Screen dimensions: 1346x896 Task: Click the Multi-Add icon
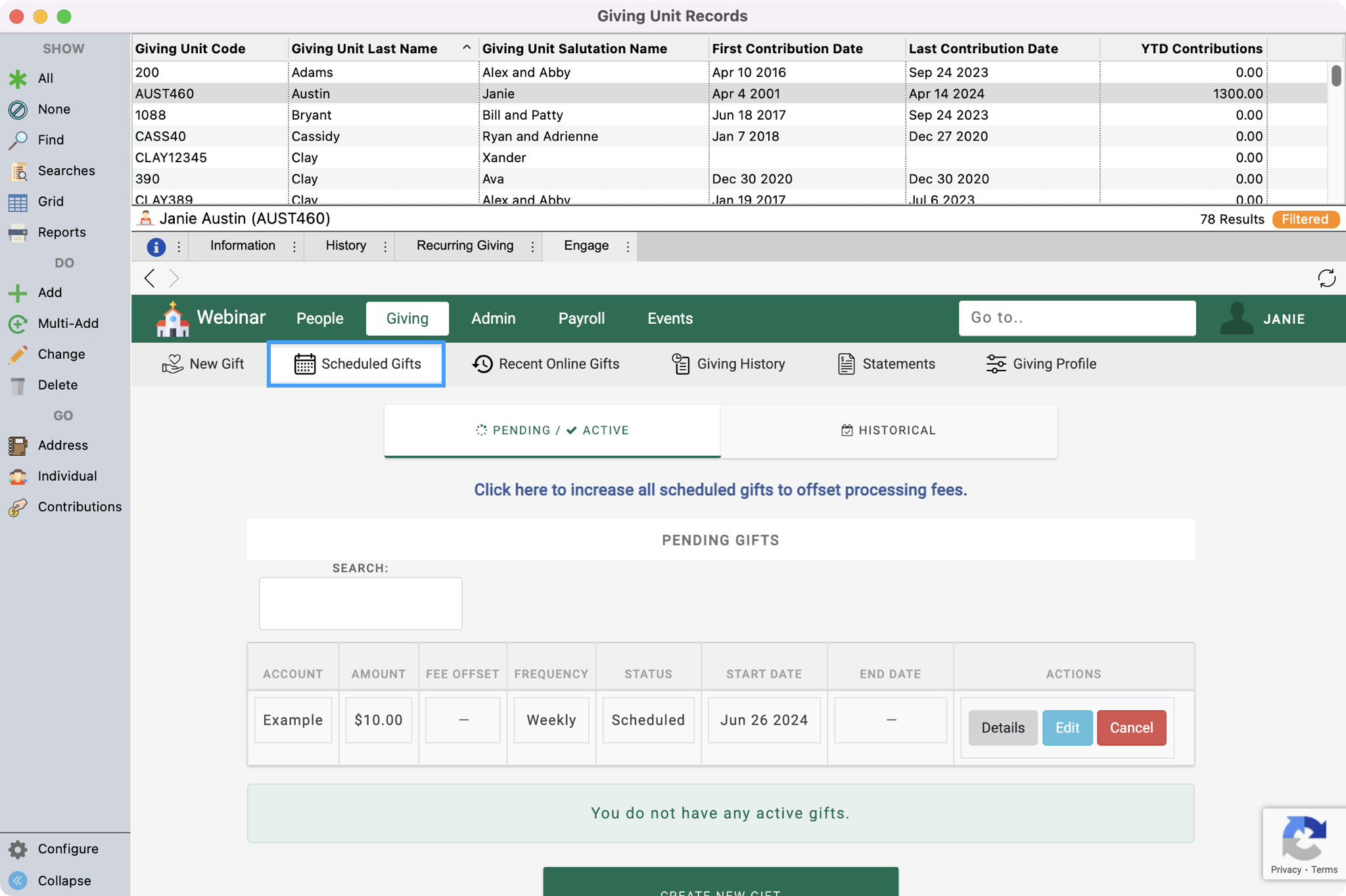18,323
